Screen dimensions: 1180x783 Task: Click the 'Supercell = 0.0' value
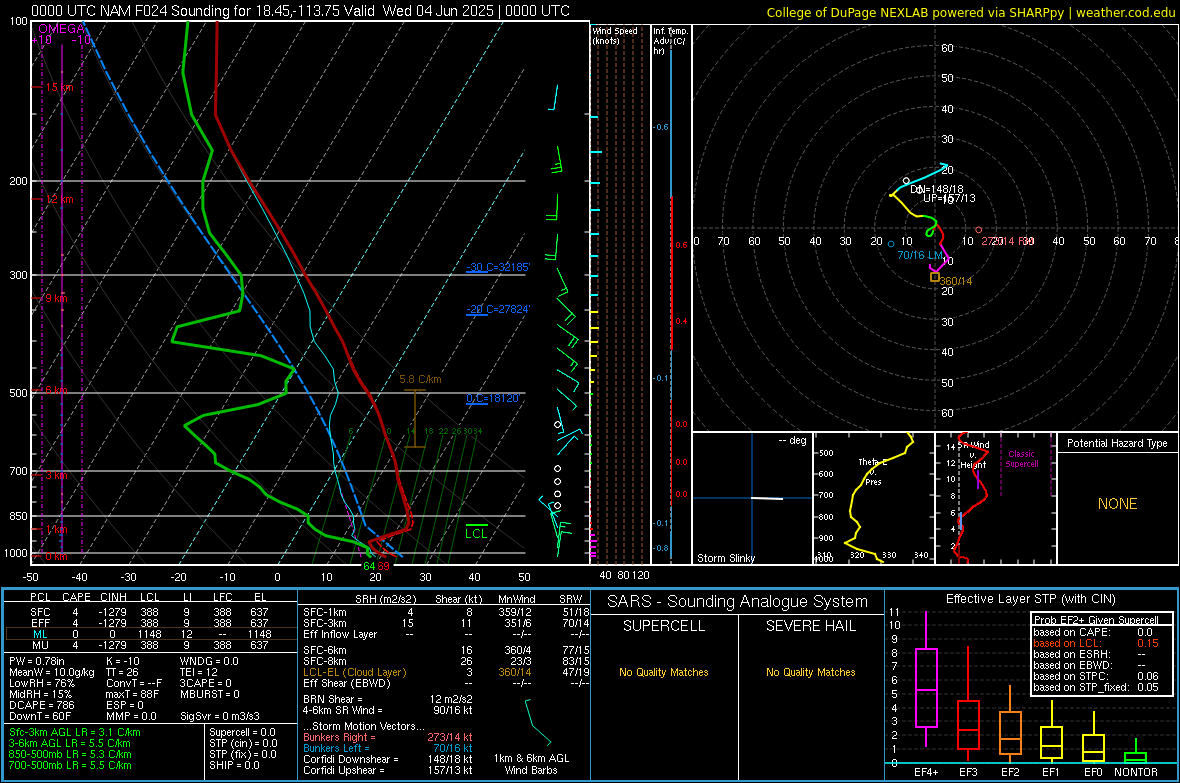tap(242, 732)
